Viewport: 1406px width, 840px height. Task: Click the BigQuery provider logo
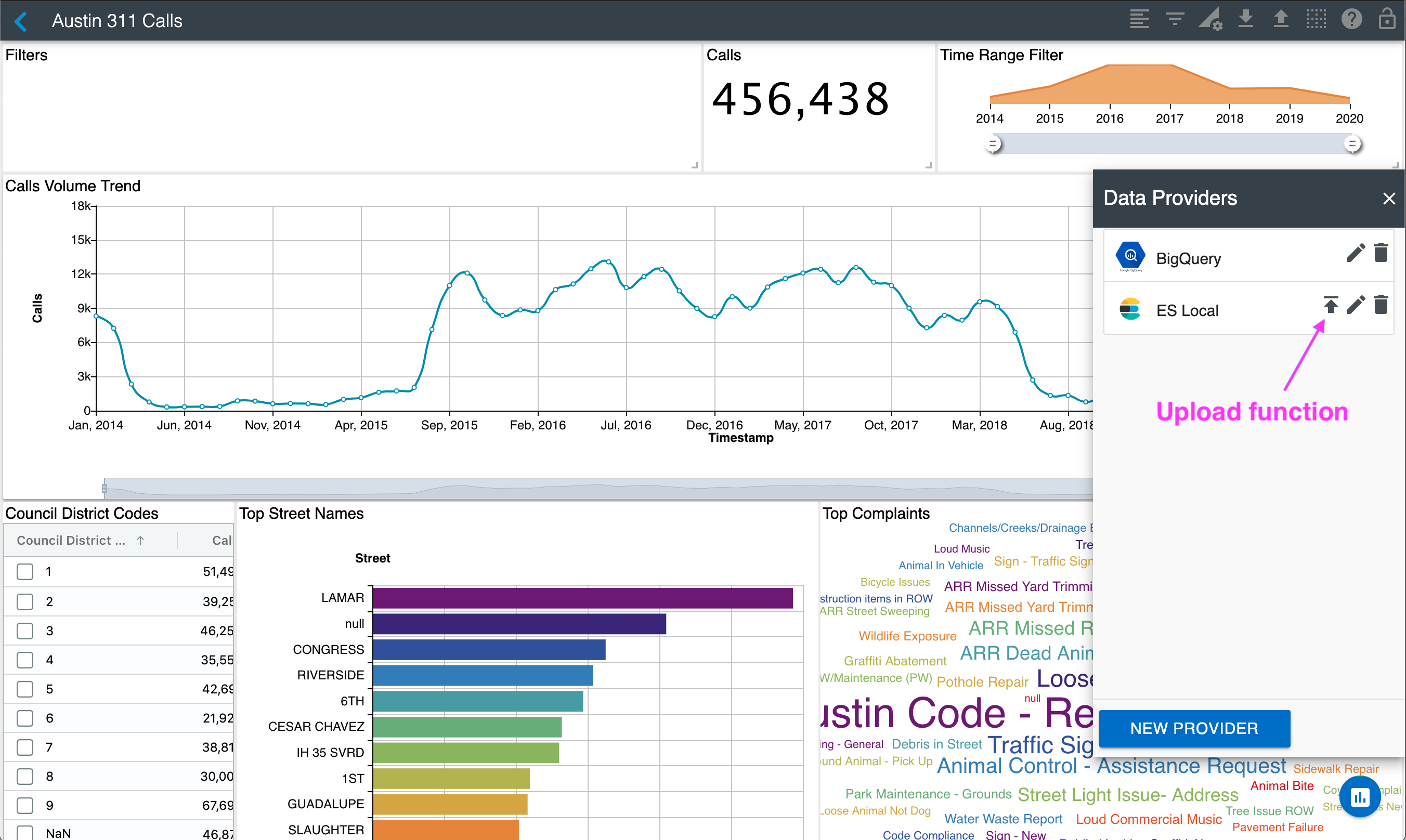tap(1130, 256)
